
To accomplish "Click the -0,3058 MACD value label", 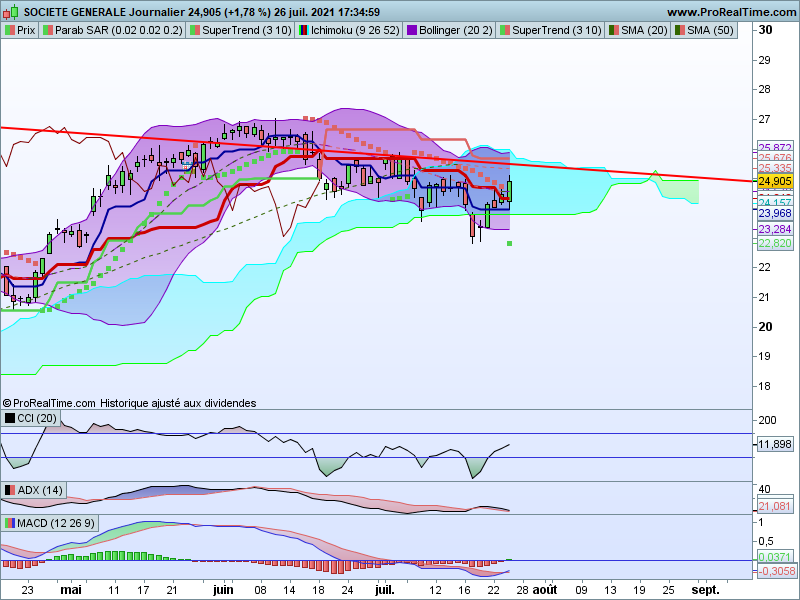I will pyautogui.click(x=776, y=571).
